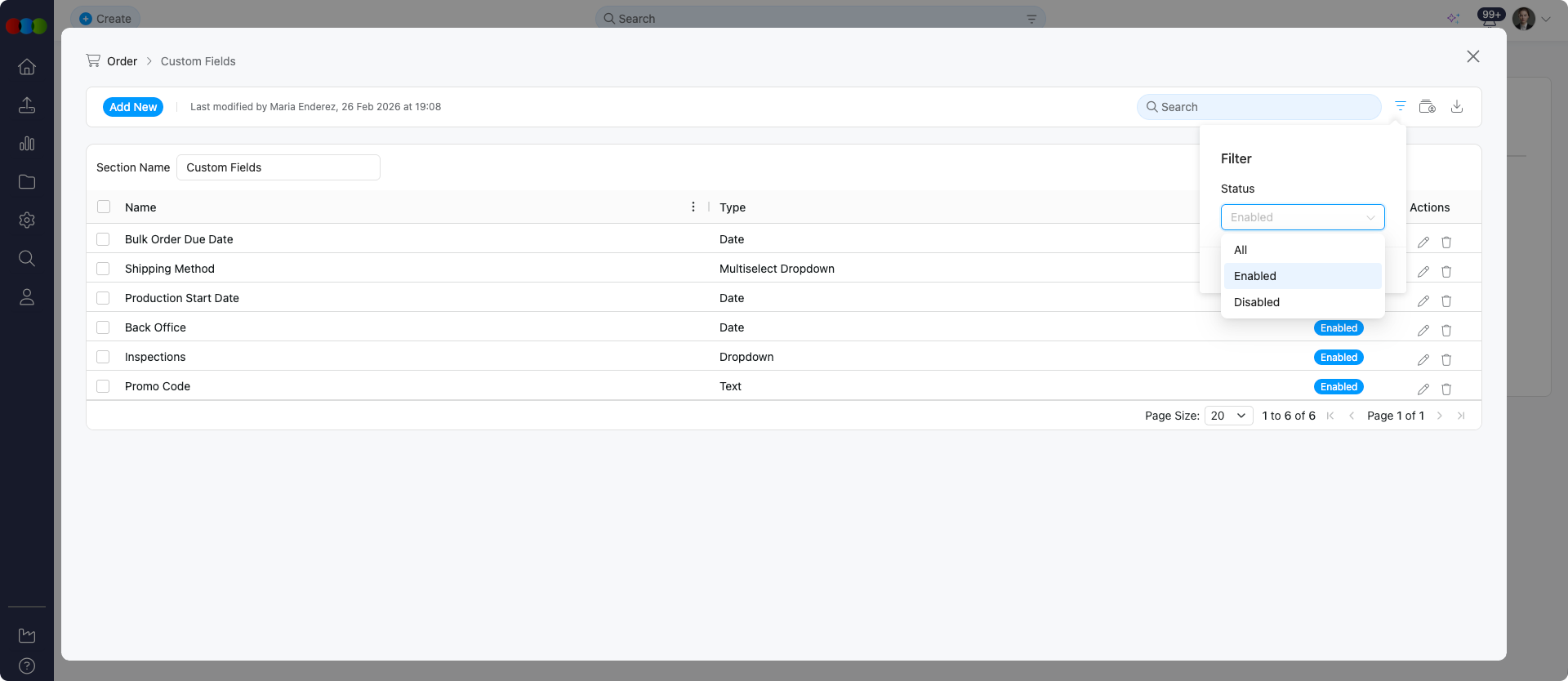The height and width of the screenshot is (681, 1568).
Task: Choose Disabled from status list
Action: coord(1256,302)
